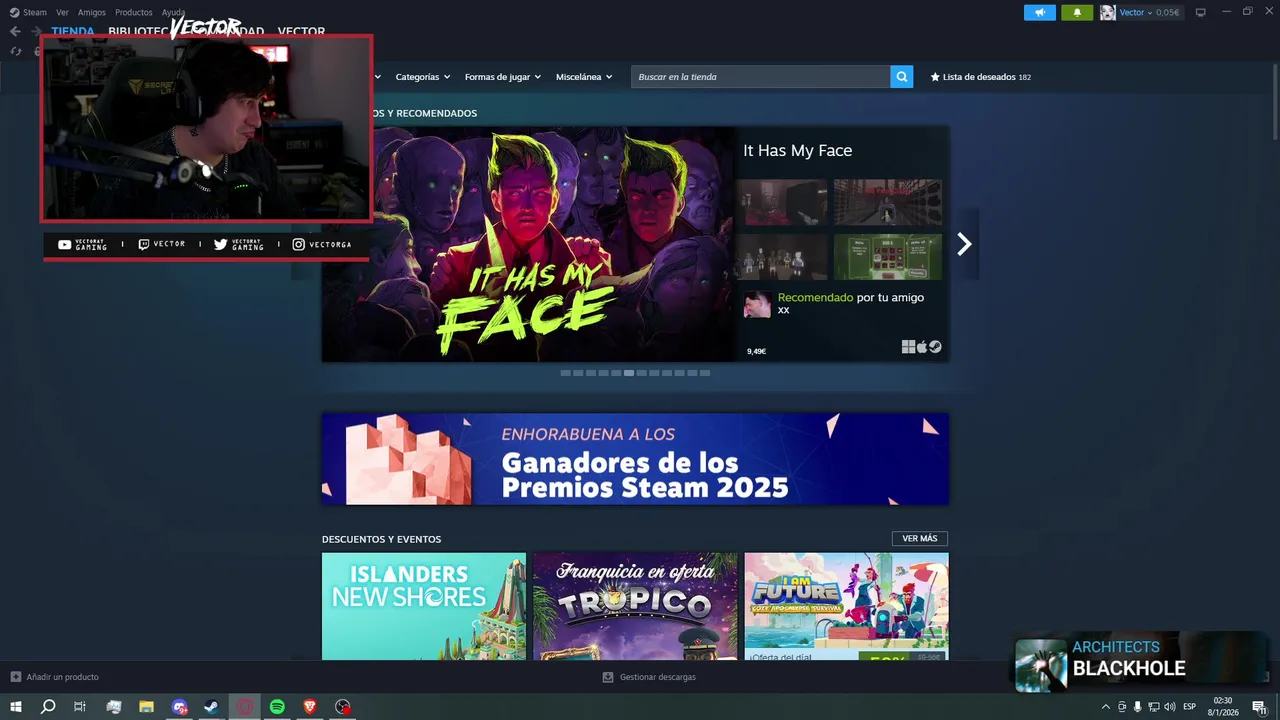Expand the Miscelánea dropdown
Image resolution: width=1280 pixels, height=720 pixels.
tap(584, 77)
